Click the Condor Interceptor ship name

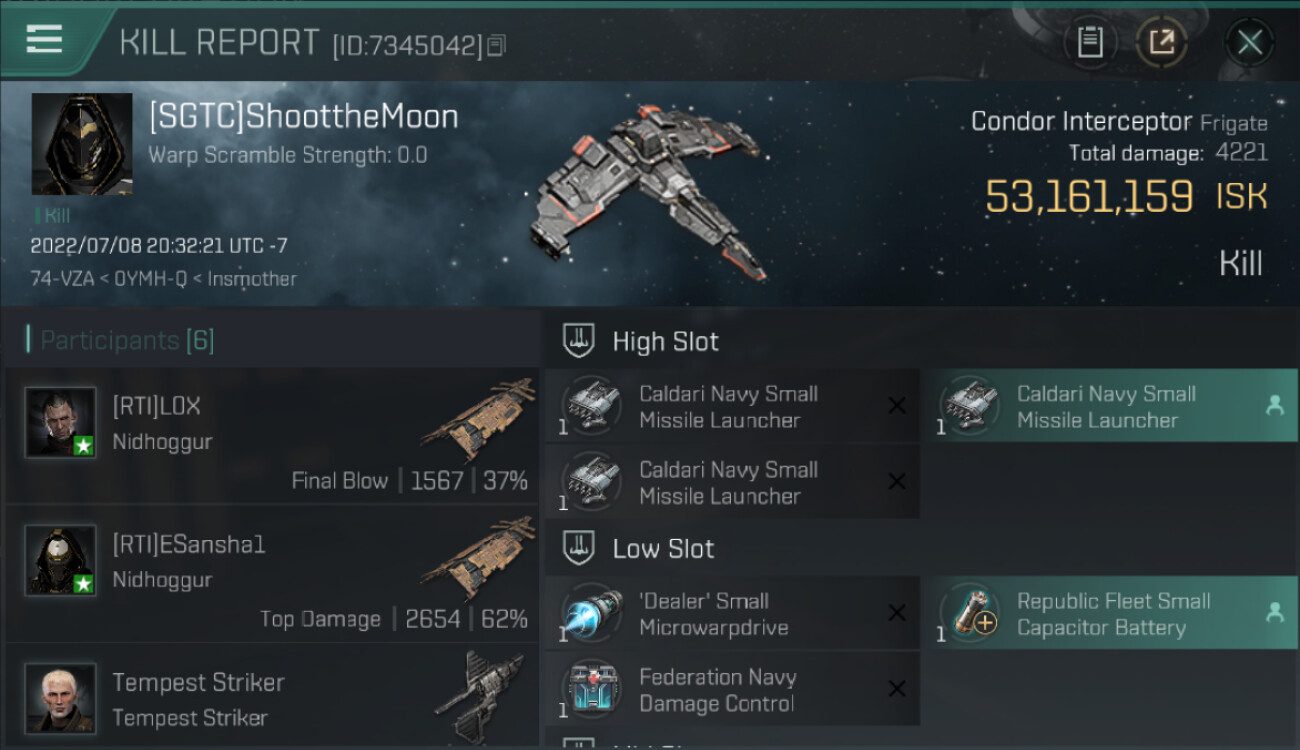[x=1081, y=122]
